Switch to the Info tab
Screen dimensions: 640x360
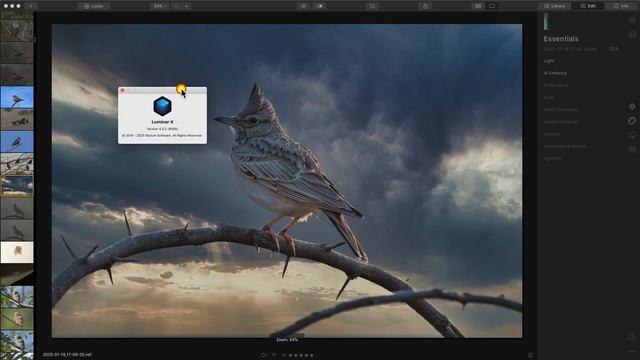621,6
